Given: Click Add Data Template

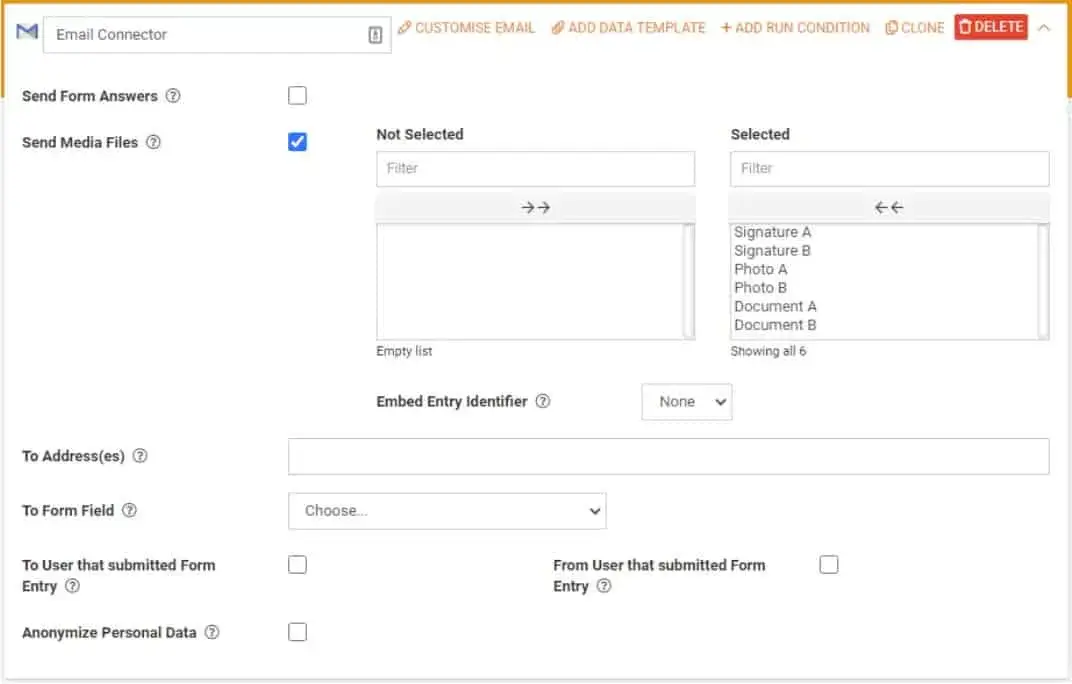Looking at the screenshot, I should (x=628, y=28).
